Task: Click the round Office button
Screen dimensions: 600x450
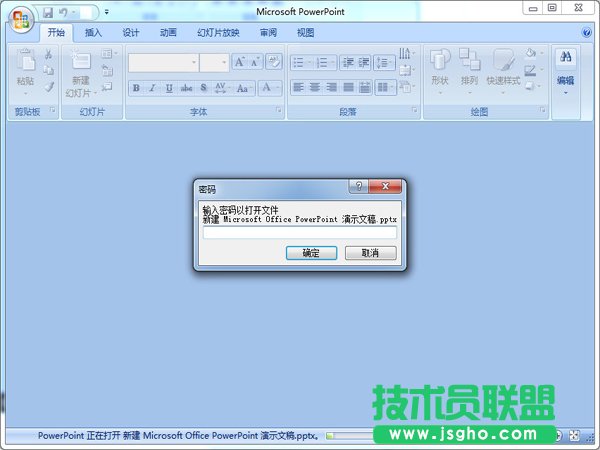Action: [x=19, y=18]
